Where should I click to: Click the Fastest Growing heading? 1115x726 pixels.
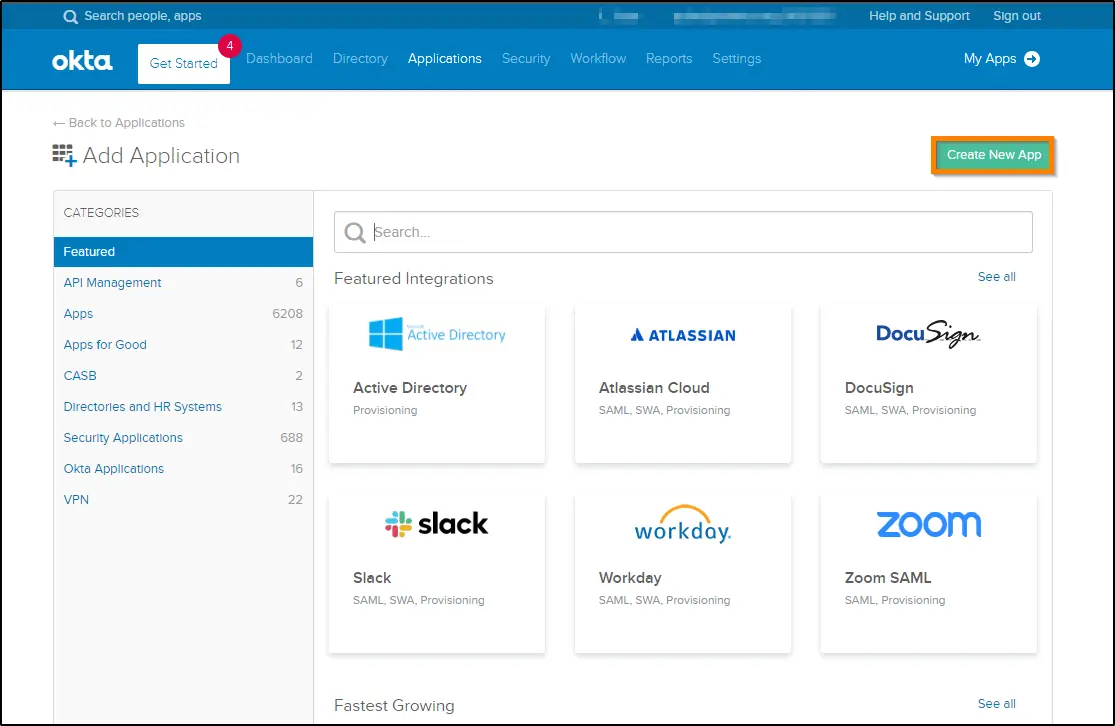[x=394, y=705]
